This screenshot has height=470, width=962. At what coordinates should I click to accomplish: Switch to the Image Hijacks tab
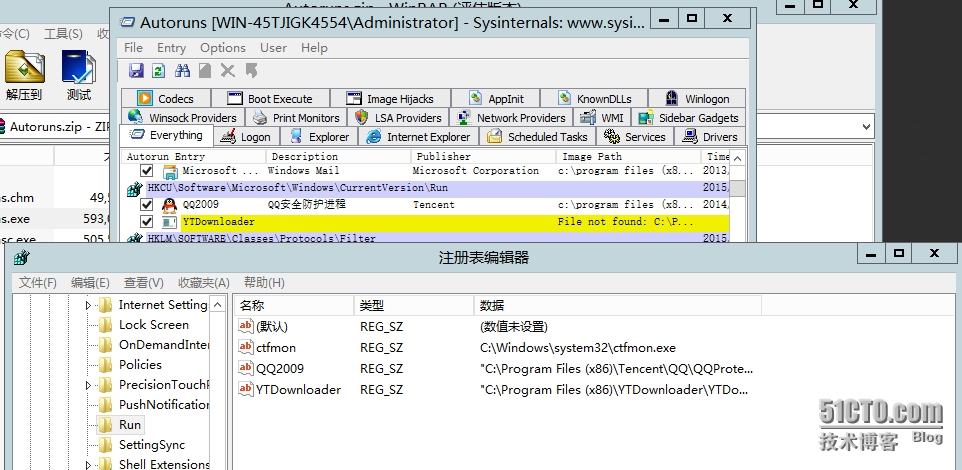[391, 99]
